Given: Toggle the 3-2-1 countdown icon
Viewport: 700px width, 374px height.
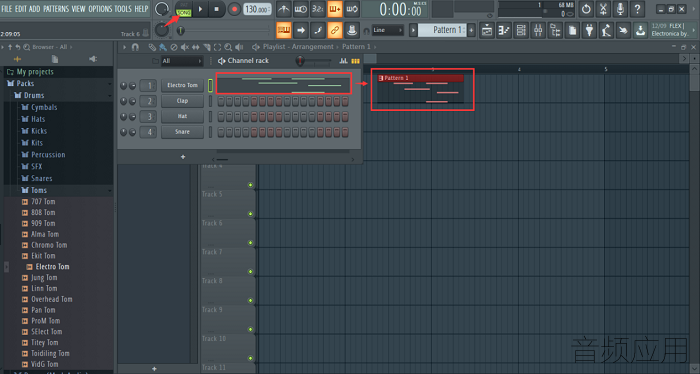Looking at the screenshot, I should pos(317,9).
